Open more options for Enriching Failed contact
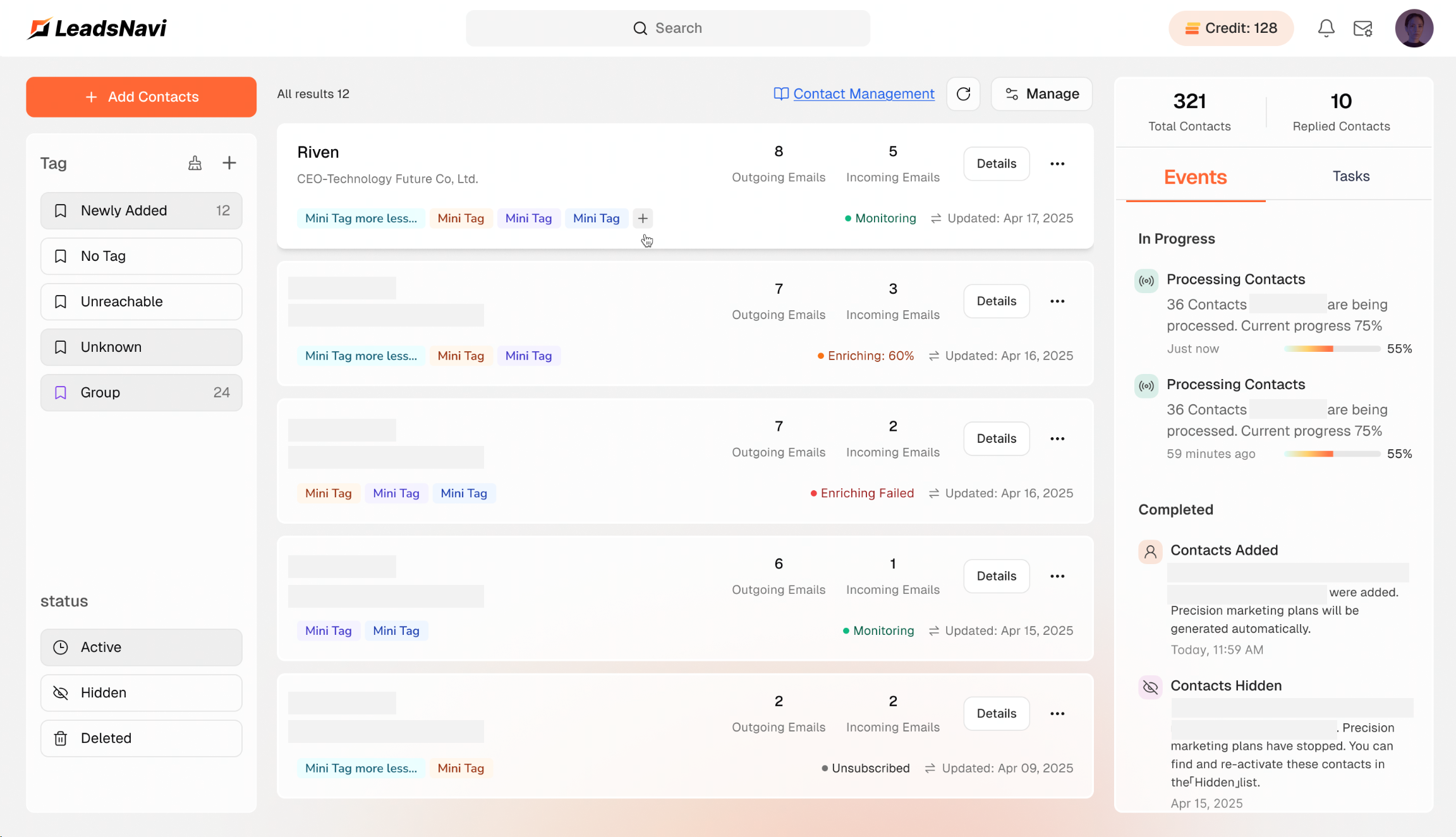This screenshot has height=837, width=1456. point(1057,438)
